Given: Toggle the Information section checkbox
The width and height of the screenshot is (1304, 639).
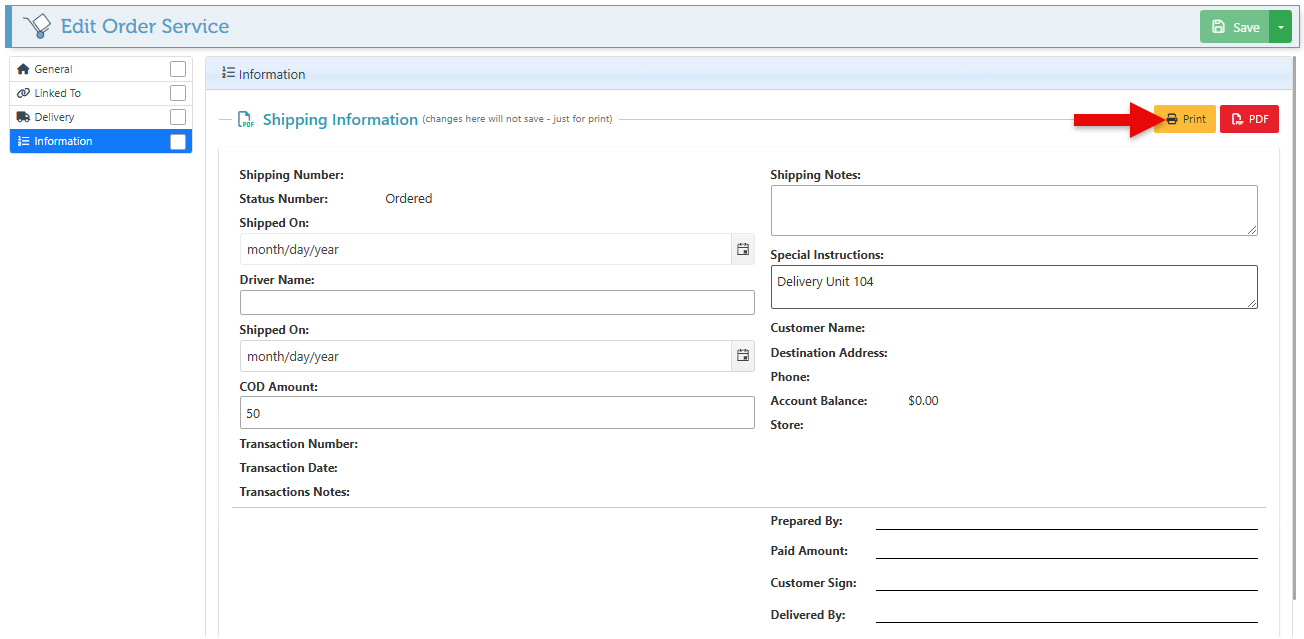Looking at the screenshot, I should click(x=178, y=142).
